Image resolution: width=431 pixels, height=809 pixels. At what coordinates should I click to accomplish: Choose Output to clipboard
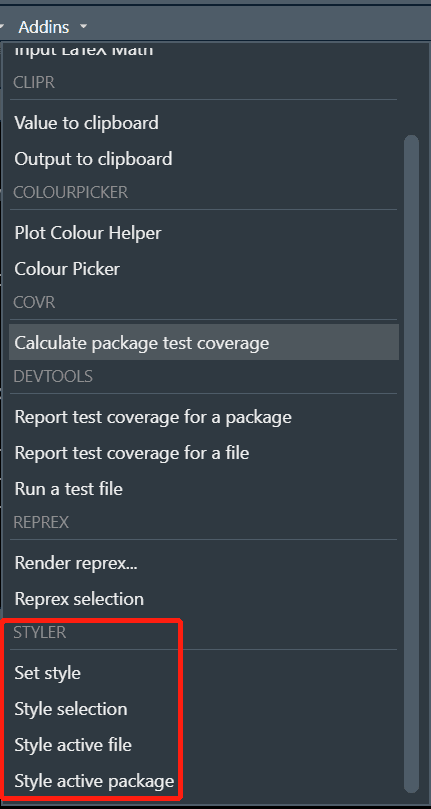[204, 159]
